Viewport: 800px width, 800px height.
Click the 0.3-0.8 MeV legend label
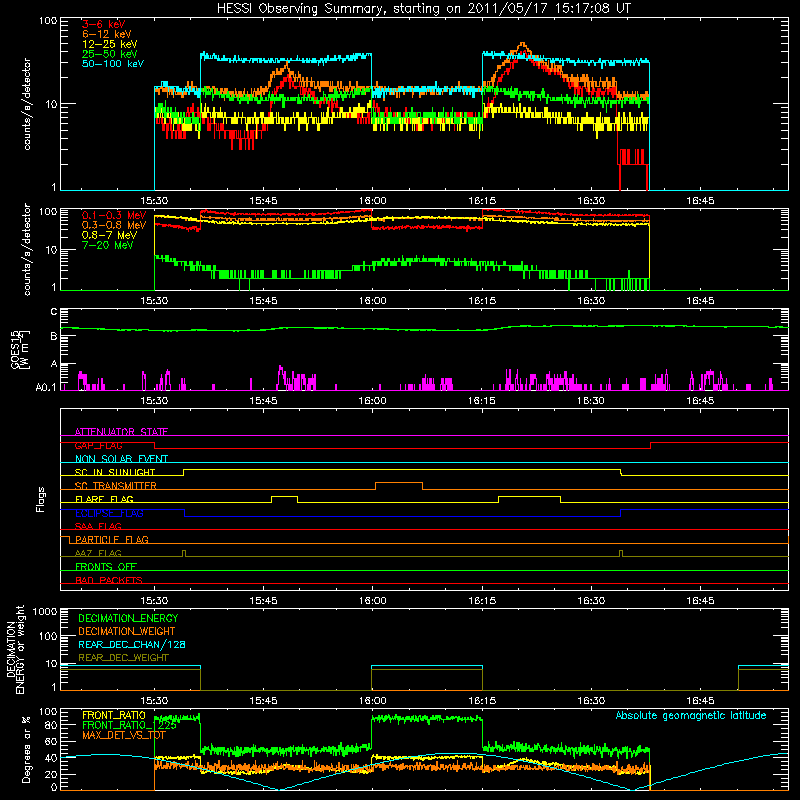coord(114,225)
